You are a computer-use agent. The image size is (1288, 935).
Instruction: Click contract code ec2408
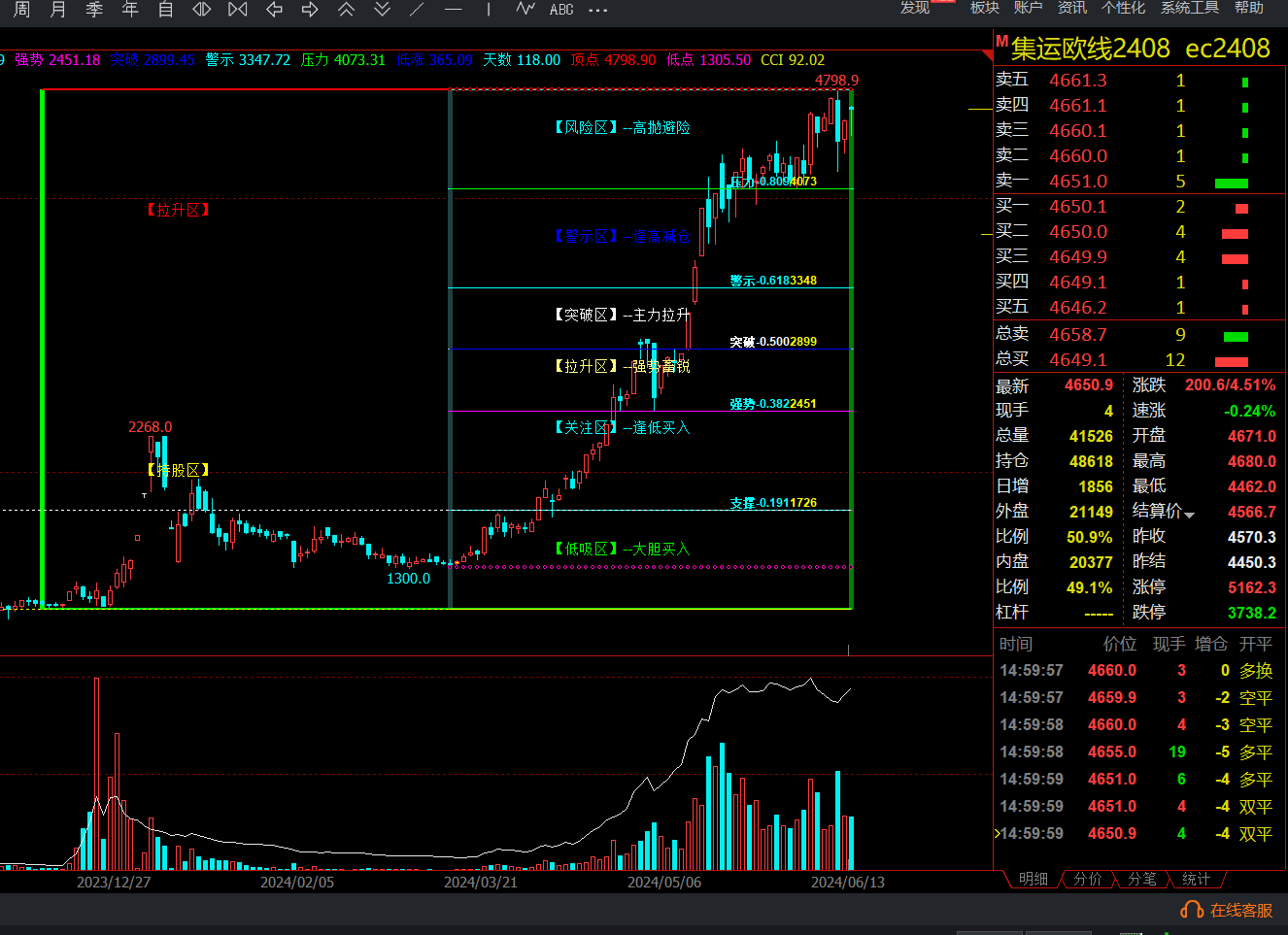pyautogui.click(x=1228, y=49)
